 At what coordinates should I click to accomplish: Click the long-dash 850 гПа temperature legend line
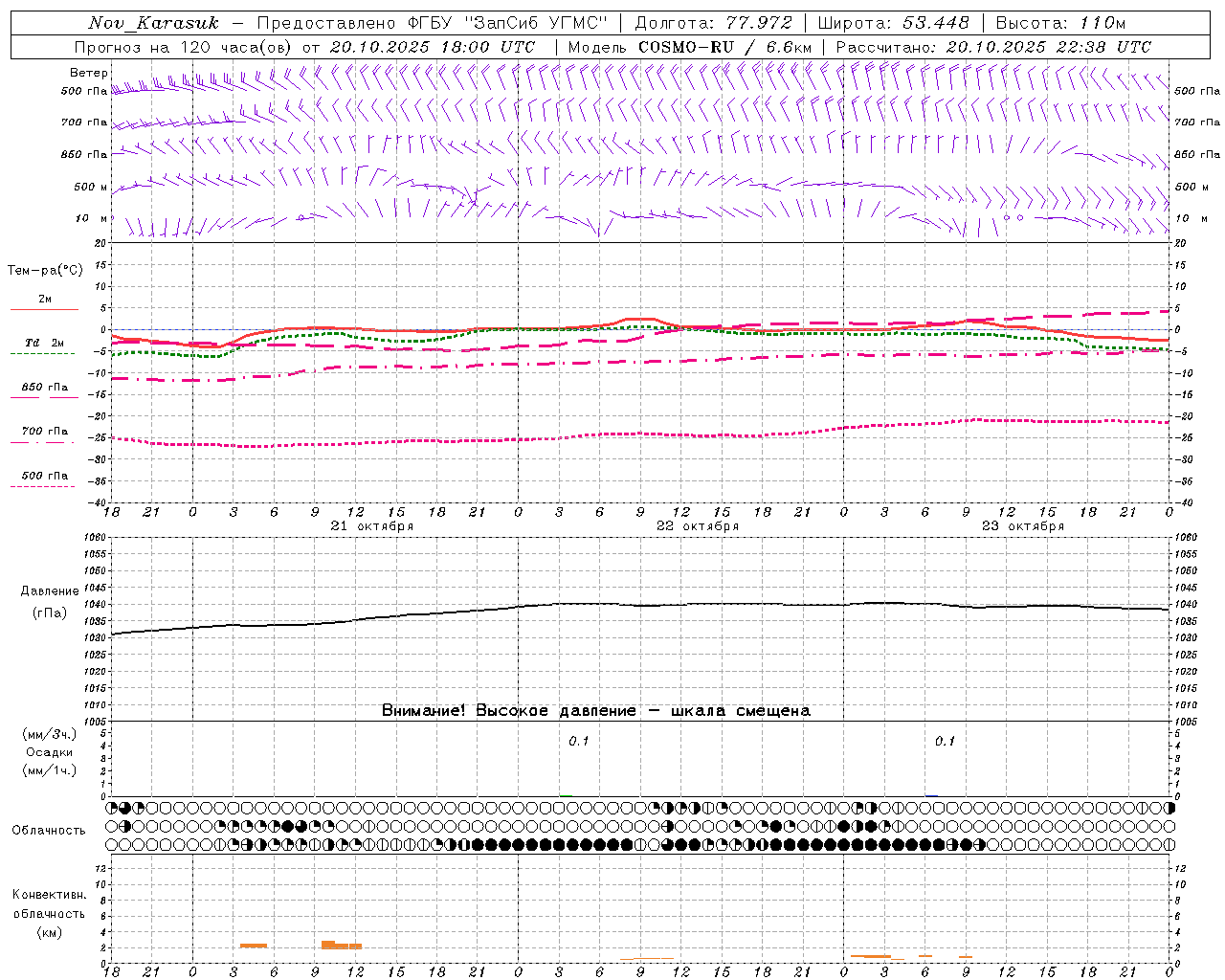click(x=43, y=398)
